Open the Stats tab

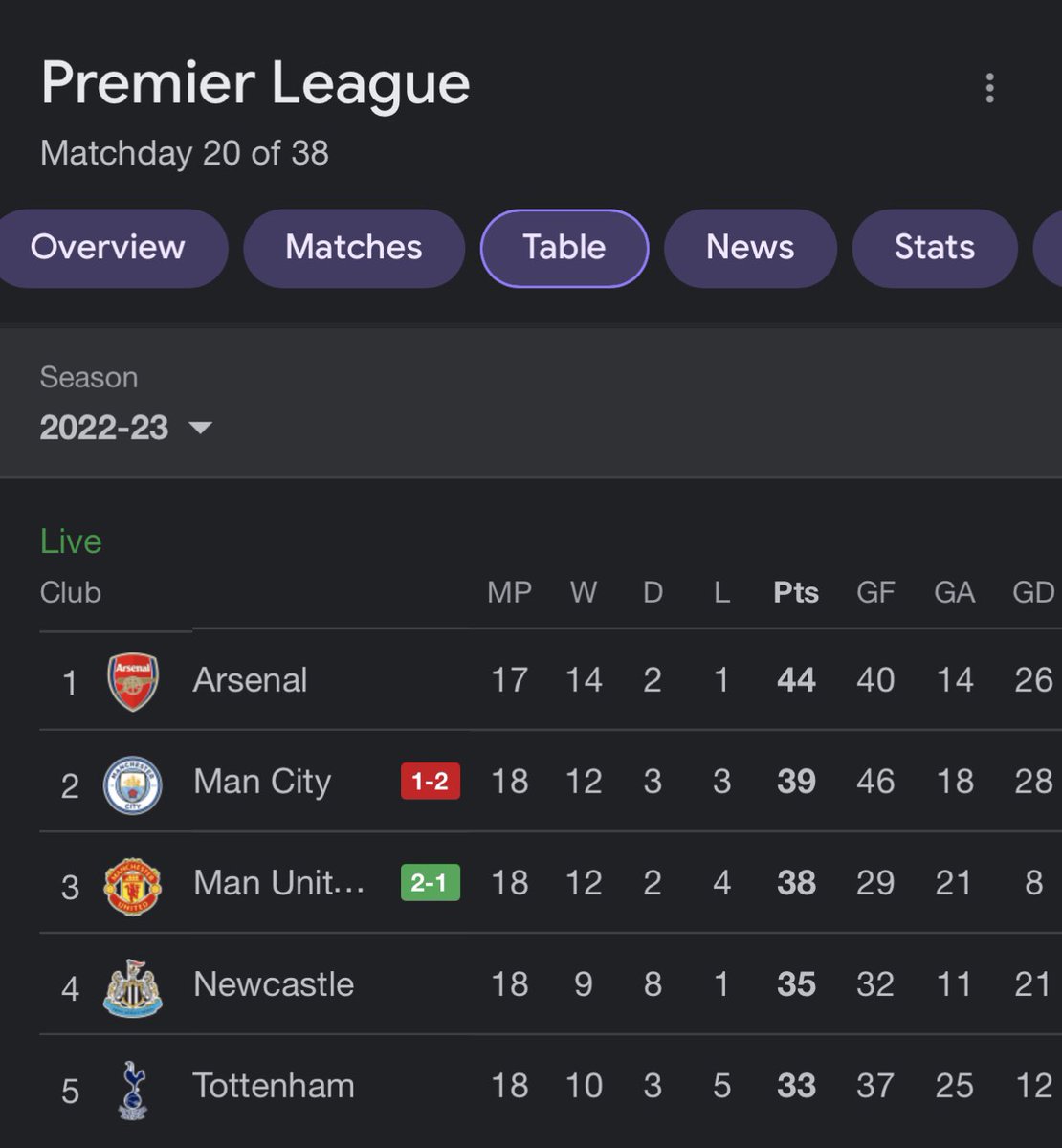(x=935, y=248)
